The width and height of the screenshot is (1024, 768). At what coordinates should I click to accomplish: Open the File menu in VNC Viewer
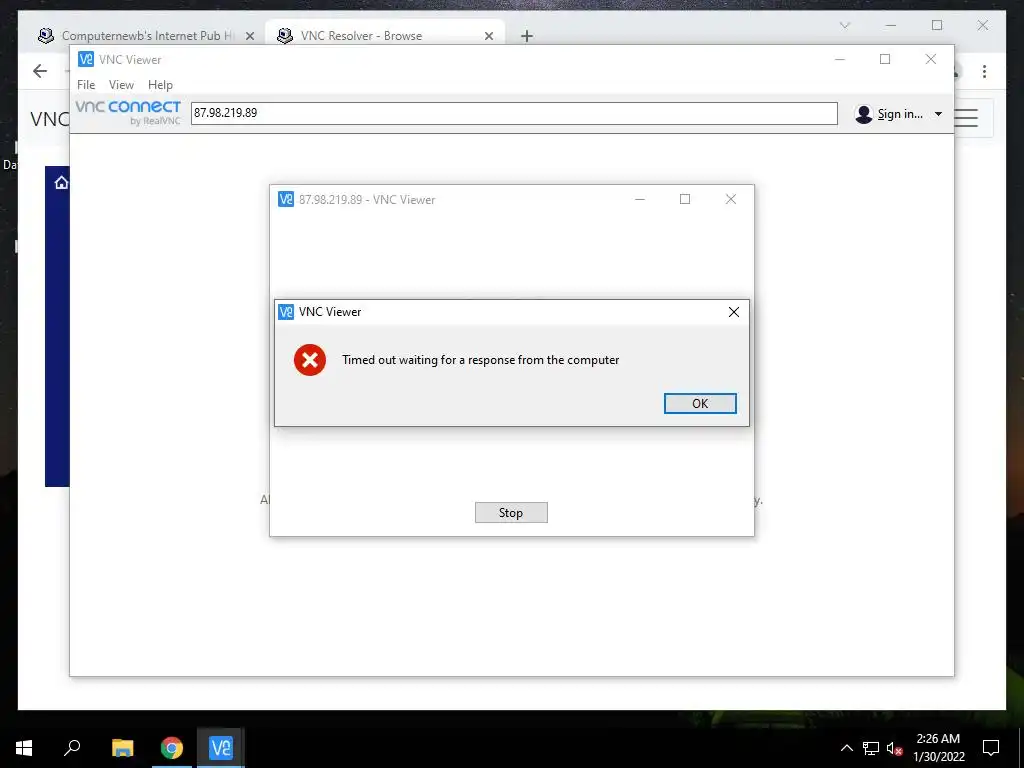click(86, 85)
